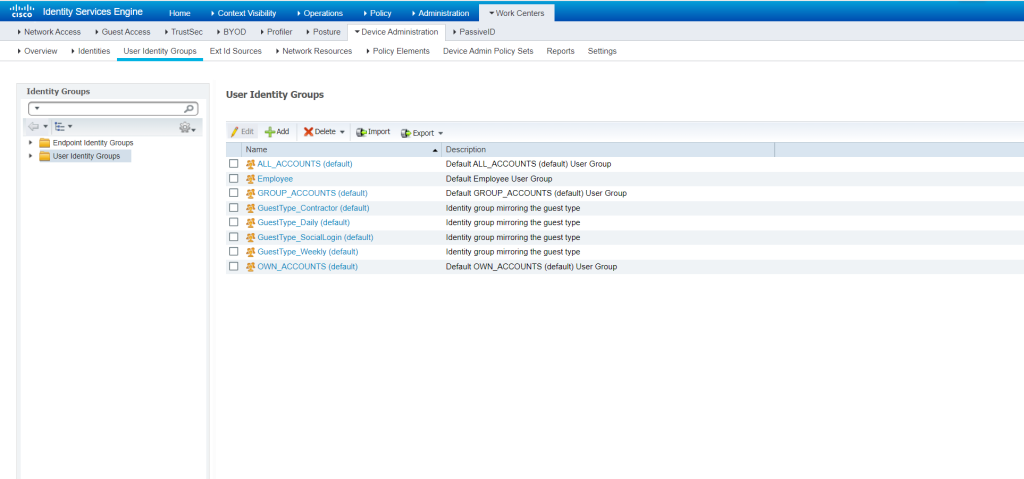Open the Settings tab
The height and width of the screenshot is (479, 1024).
point(602,51)
